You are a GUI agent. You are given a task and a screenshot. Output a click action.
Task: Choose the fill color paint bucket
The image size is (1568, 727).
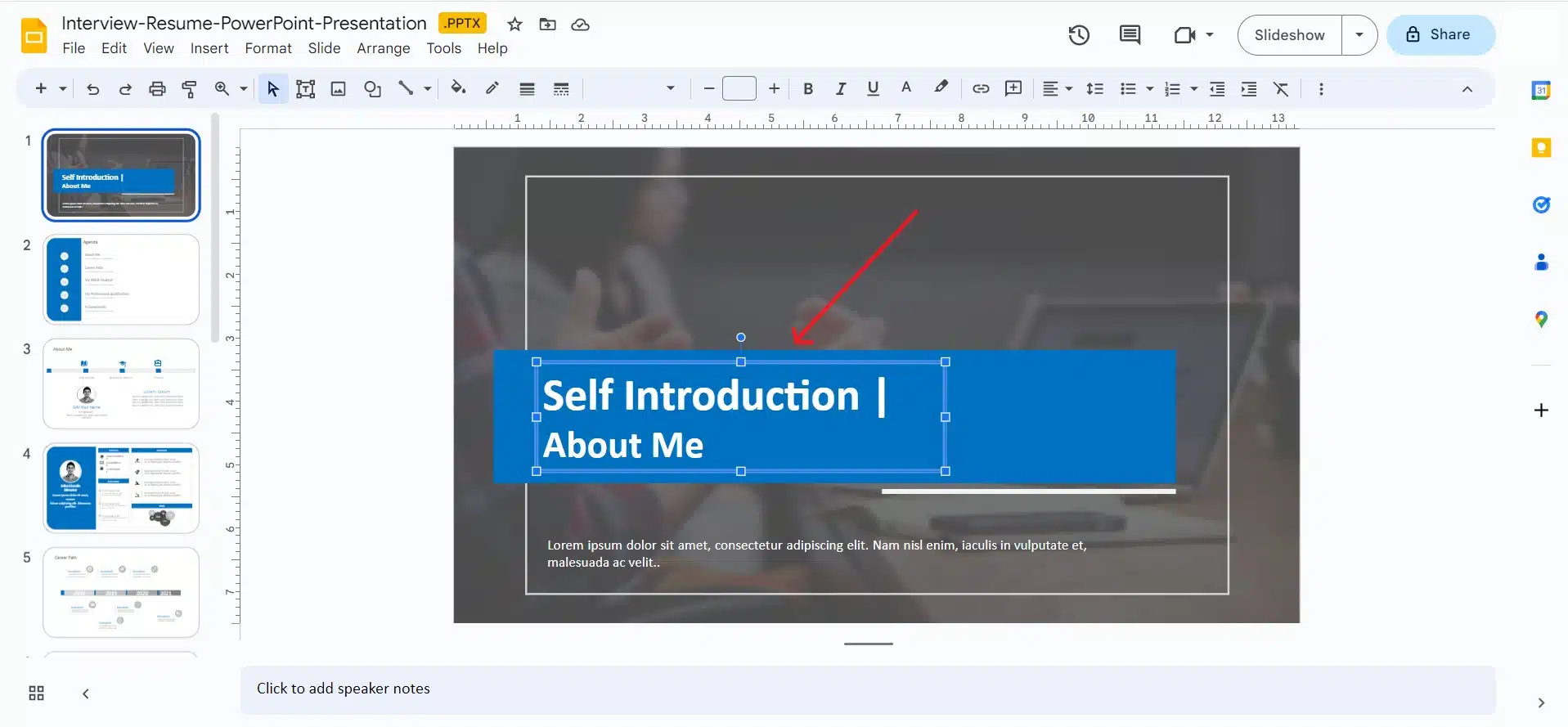click(x=458, y=89)
